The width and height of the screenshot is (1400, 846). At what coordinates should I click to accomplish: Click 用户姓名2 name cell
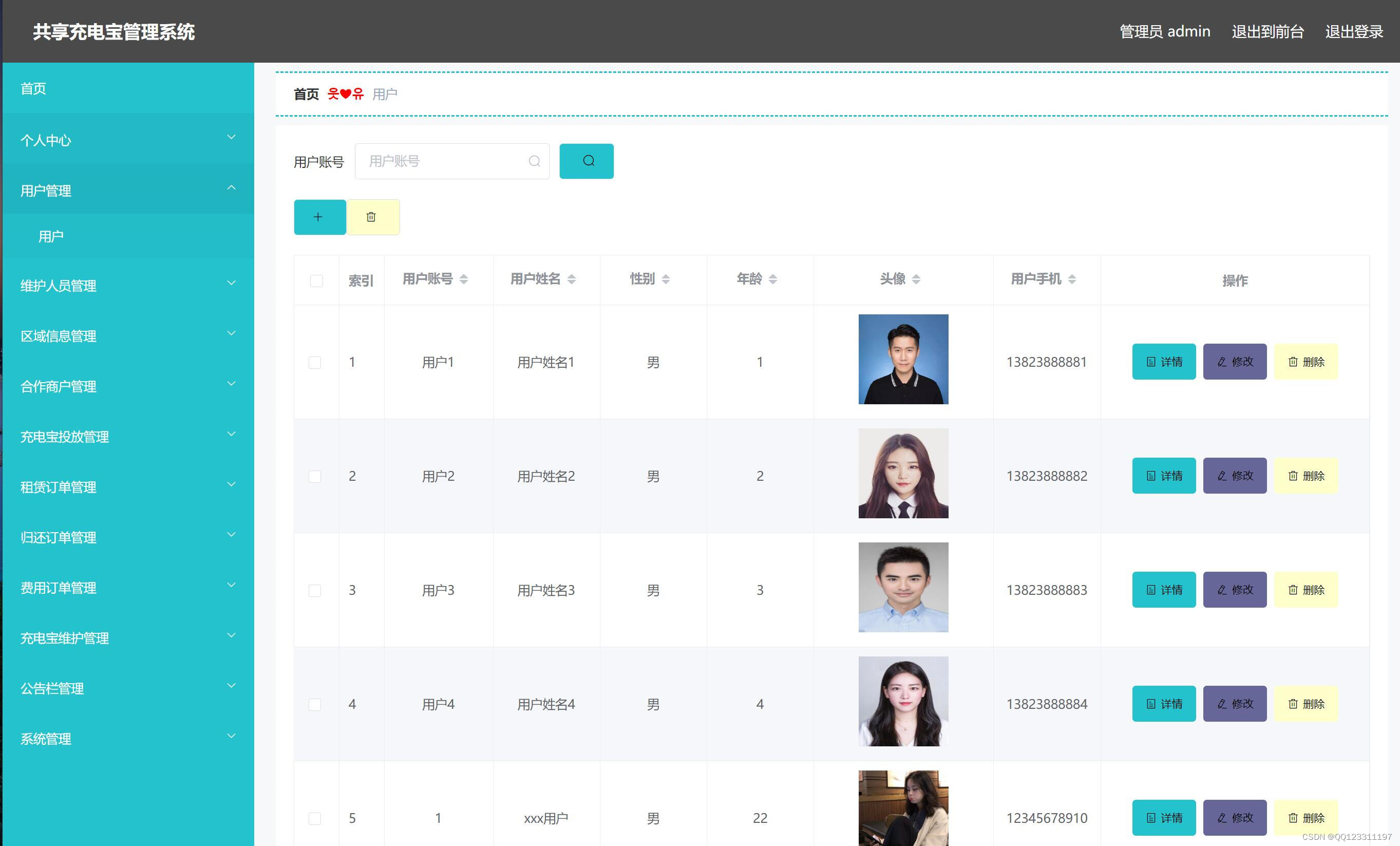546,476
